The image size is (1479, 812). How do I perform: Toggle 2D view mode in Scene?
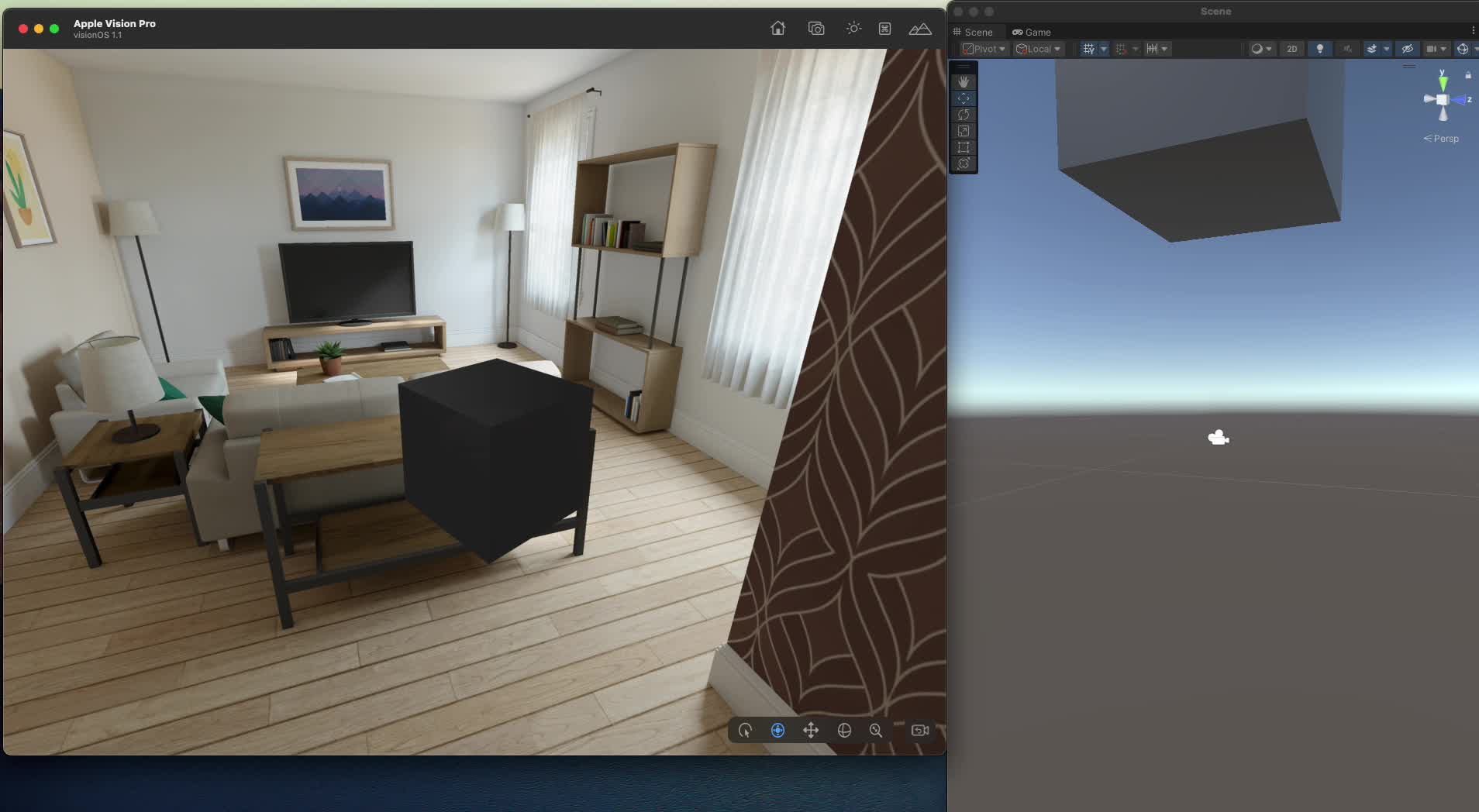[x=1291, y=49]
